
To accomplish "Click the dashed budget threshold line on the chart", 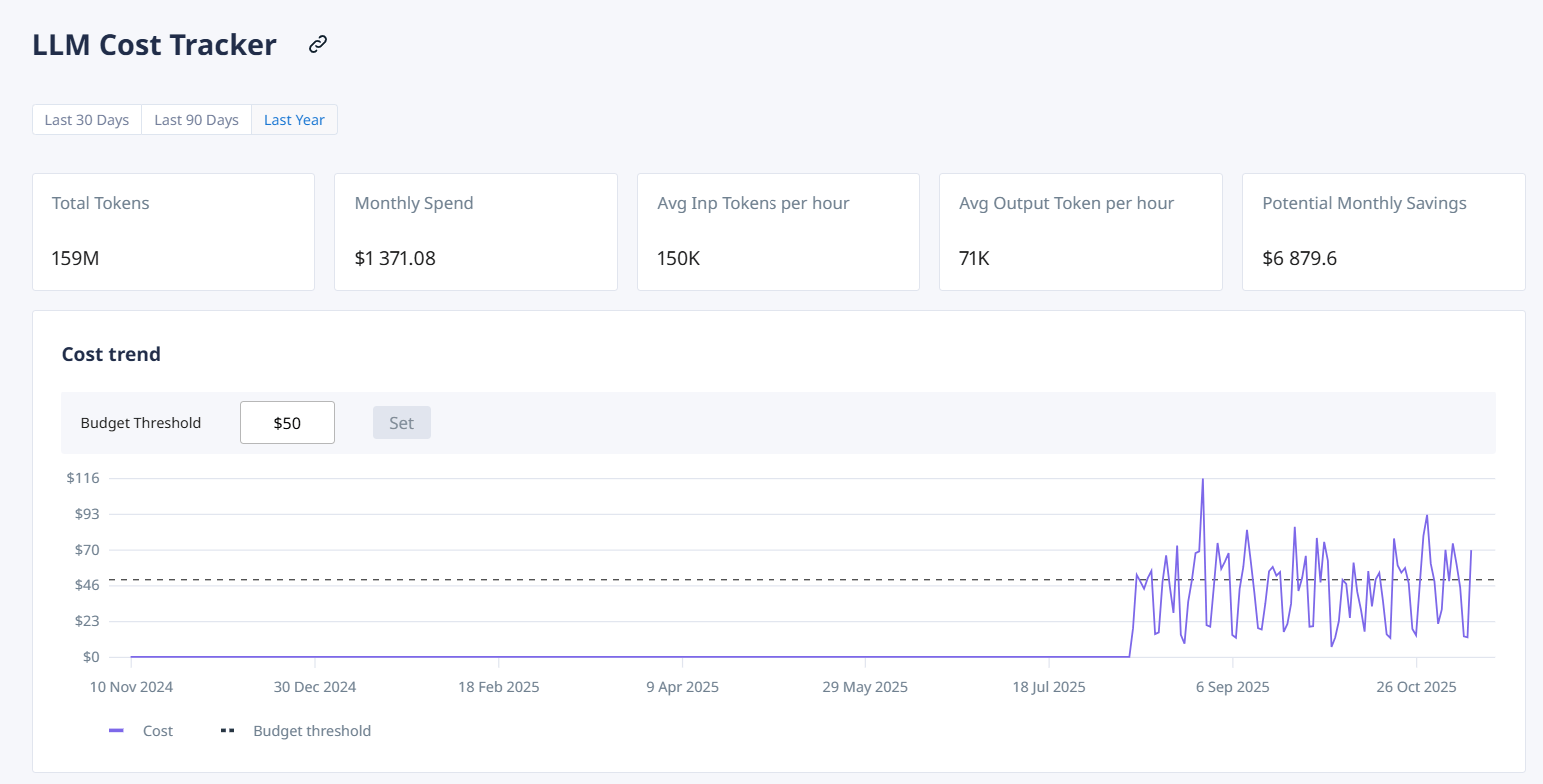I will click(700, 579).
